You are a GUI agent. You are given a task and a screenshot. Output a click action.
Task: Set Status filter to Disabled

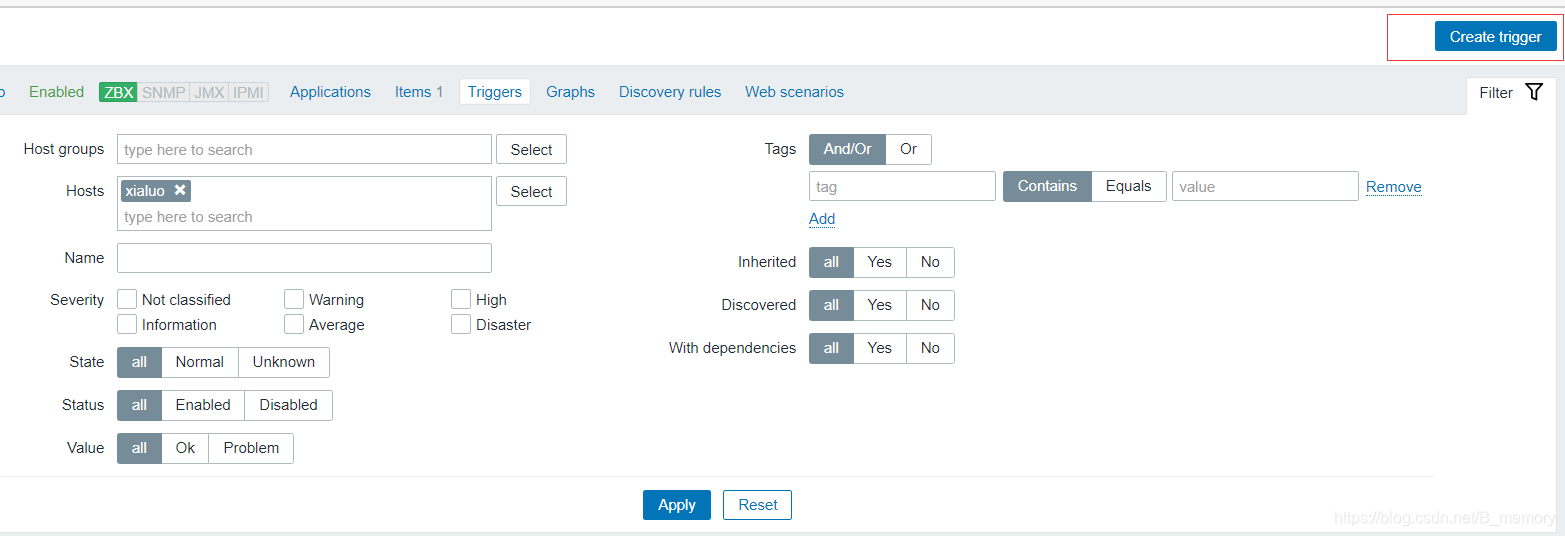tap(288, 405)
